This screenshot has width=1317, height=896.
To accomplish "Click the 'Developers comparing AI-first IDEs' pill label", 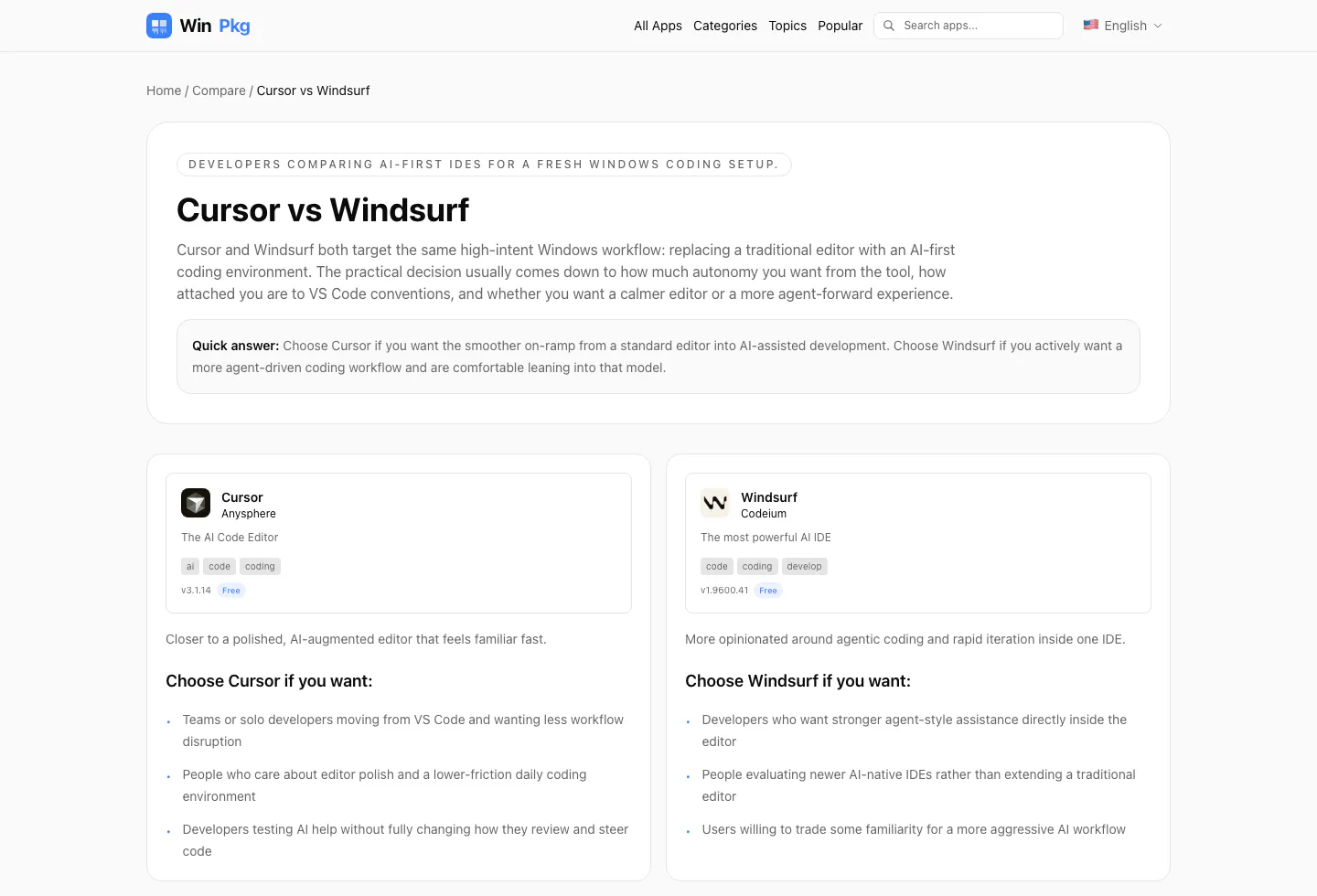I will click(484, 165).
